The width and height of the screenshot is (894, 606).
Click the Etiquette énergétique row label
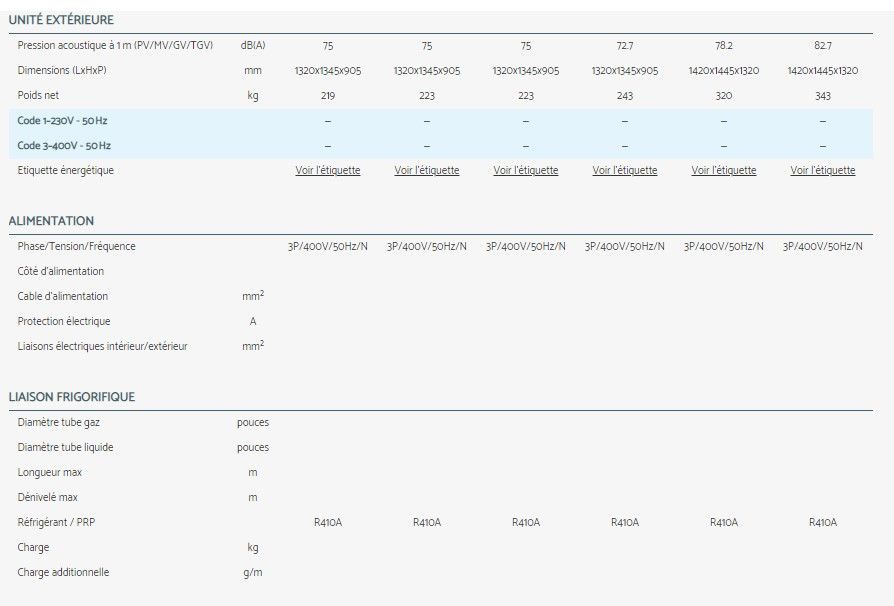66,171
